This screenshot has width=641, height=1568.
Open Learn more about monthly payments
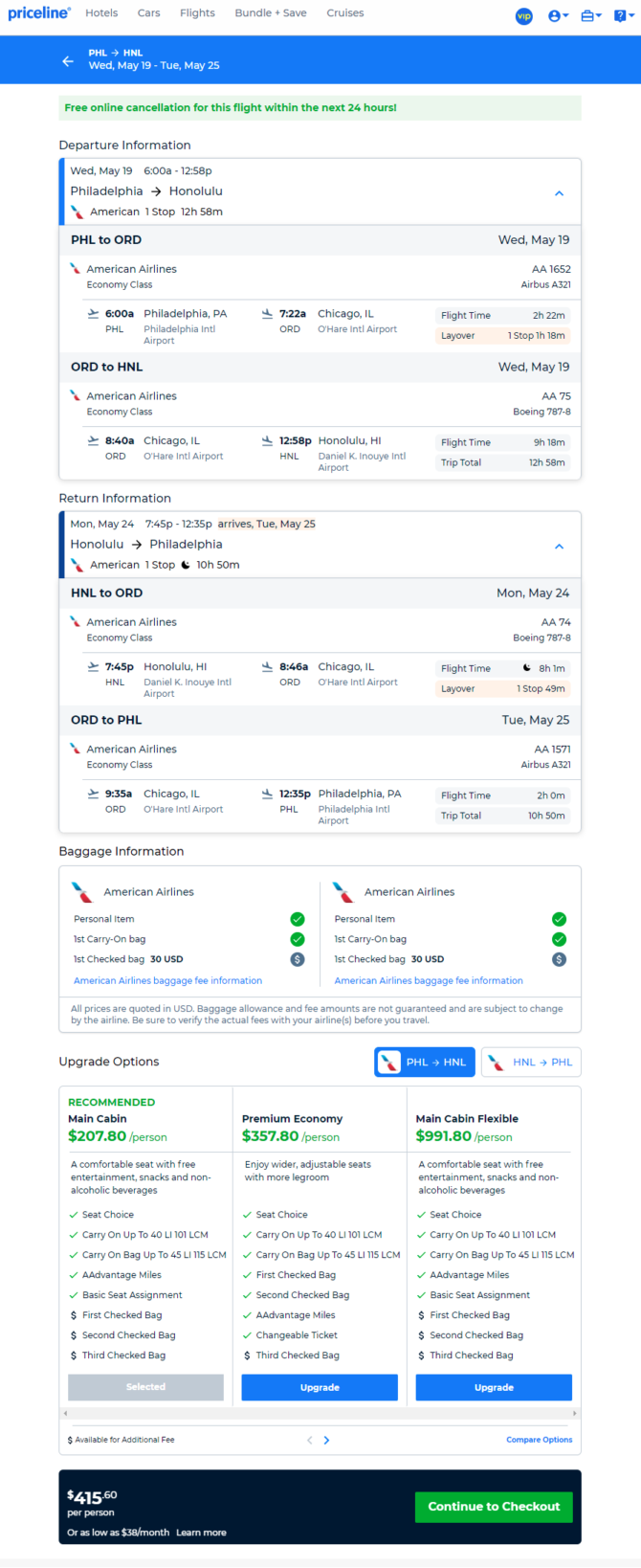coord(201,1533)
